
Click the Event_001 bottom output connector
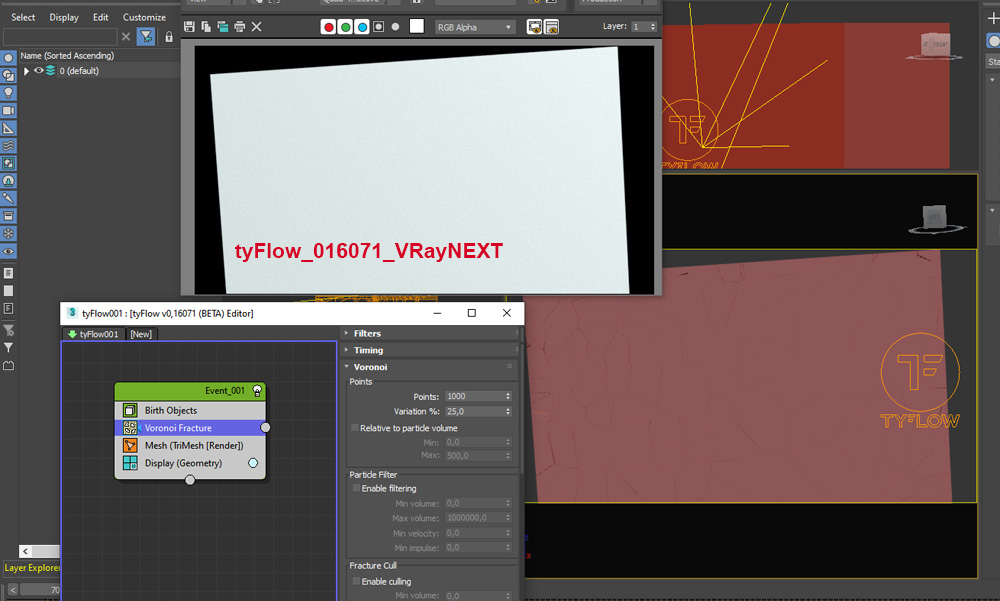[x=190, y=480]
